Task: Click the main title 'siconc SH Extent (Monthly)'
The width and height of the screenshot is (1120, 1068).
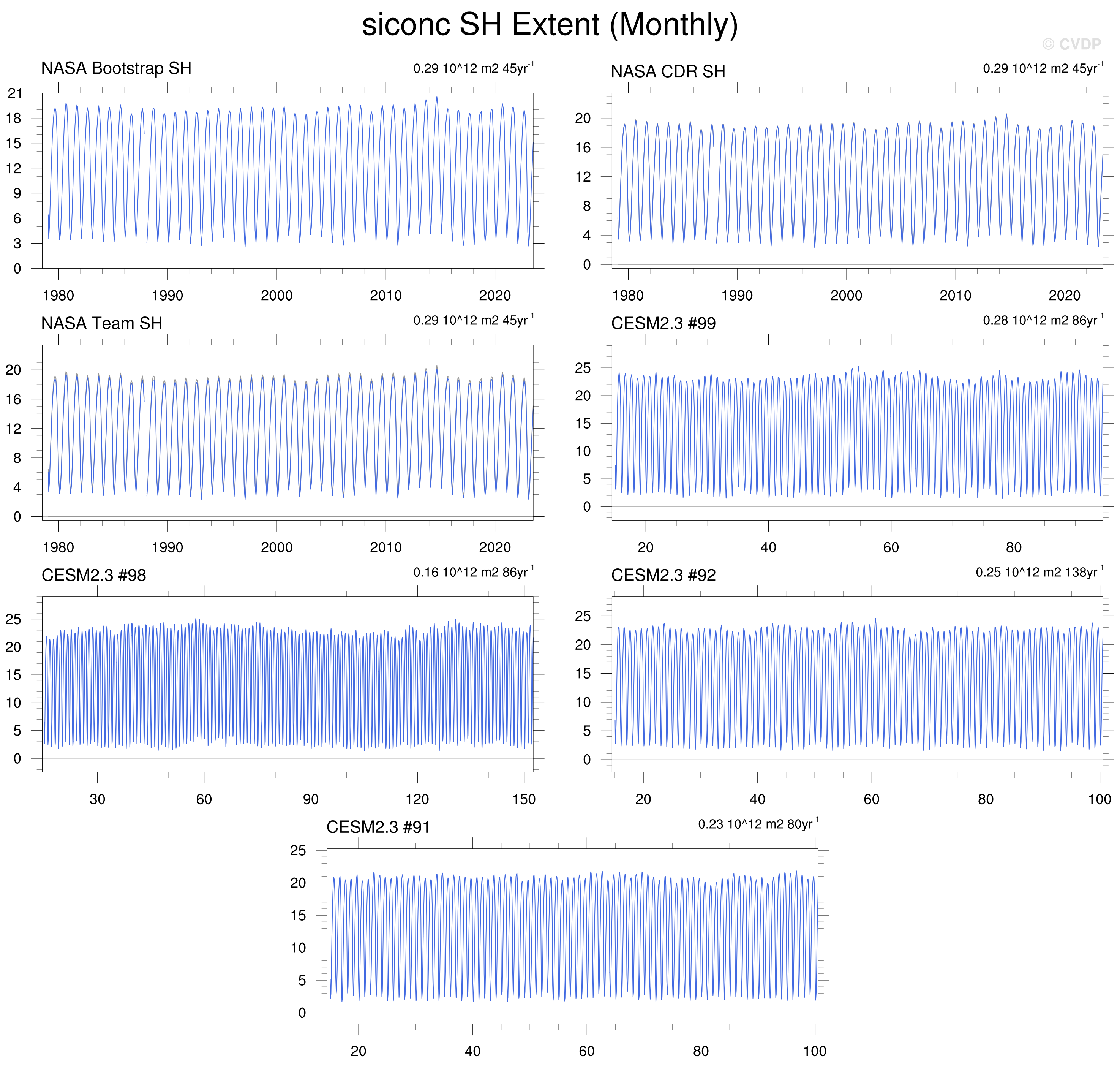Action: pyautogui.click(x=550, y=25)
